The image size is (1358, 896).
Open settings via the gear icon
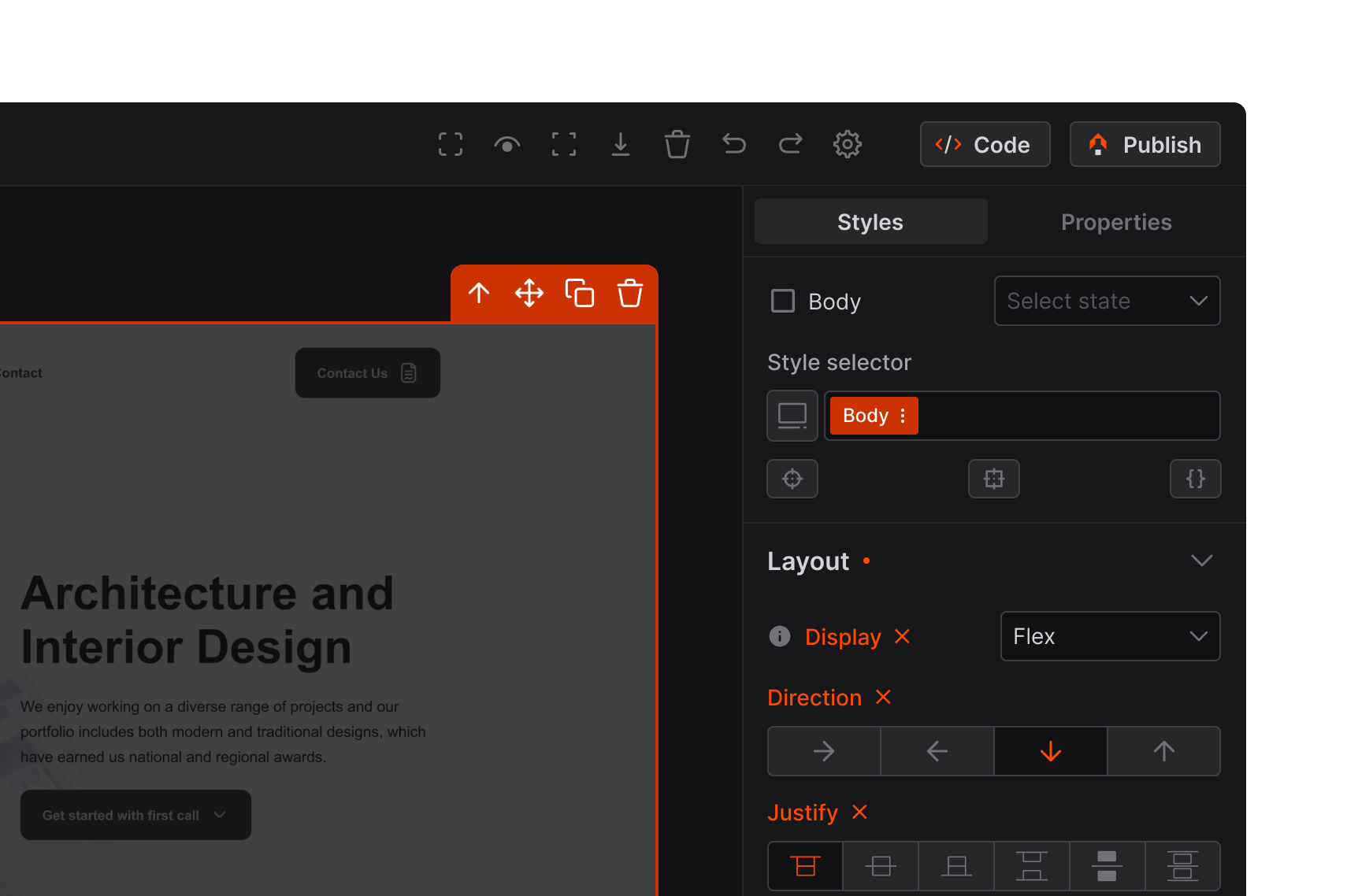848,145
